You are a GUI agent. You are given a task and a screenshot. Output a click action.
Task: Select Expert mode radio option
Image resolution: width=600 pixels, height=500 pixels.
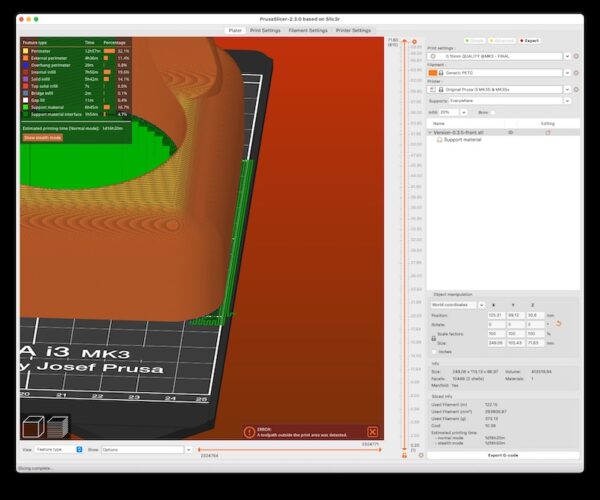[530, 41]
